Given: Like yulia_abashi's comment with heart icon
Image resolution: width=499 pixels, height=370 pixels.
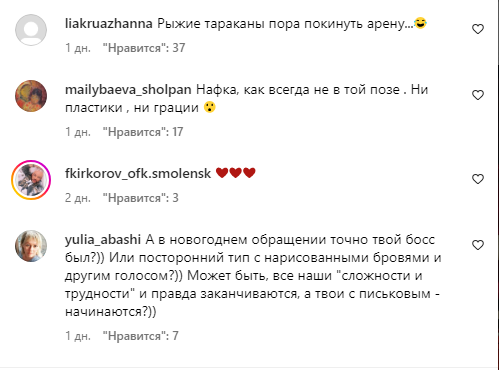Looking at the screenshot, I should (x=478, y=245).
